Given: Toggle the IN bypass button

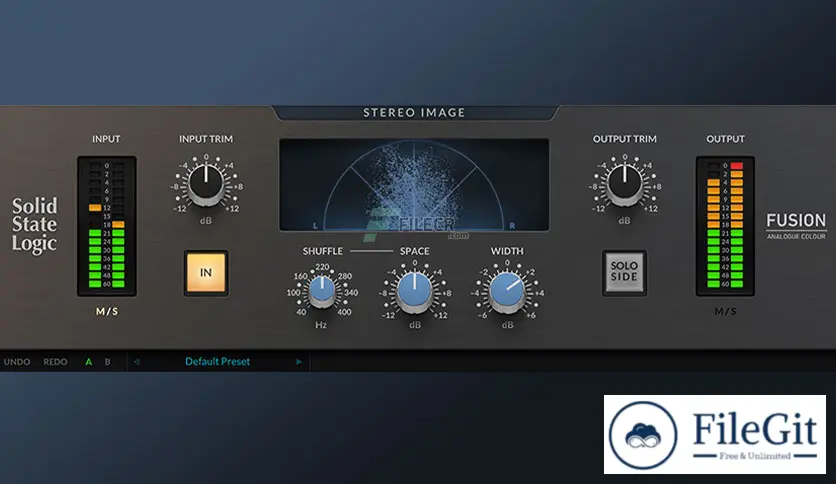Looking at the screenshot, I should (206, 272).
